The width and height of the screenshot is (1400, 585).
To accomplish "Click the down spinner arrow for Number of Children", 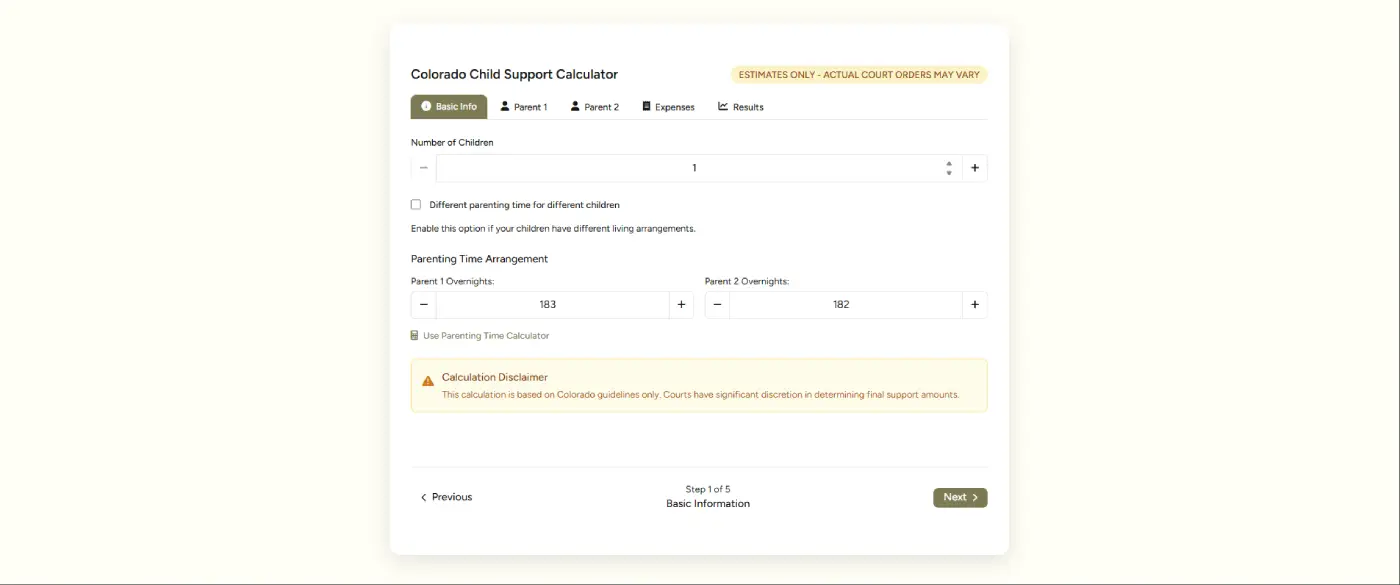I will [x=948, y=172].
